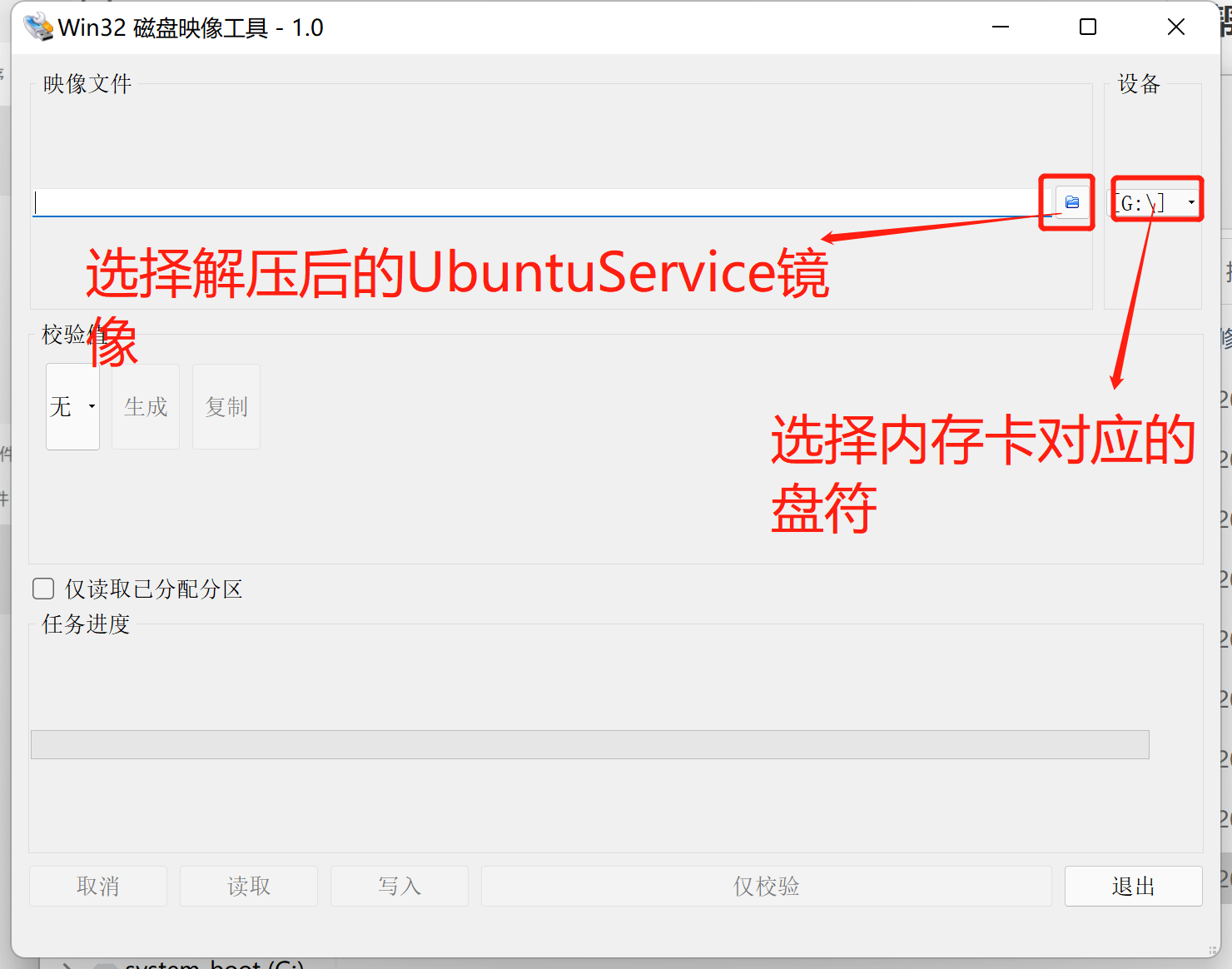Click the 映像文件 section label
Image resolution: width=1232 pixels, height=969 pixels.
[x=86, y=83]
